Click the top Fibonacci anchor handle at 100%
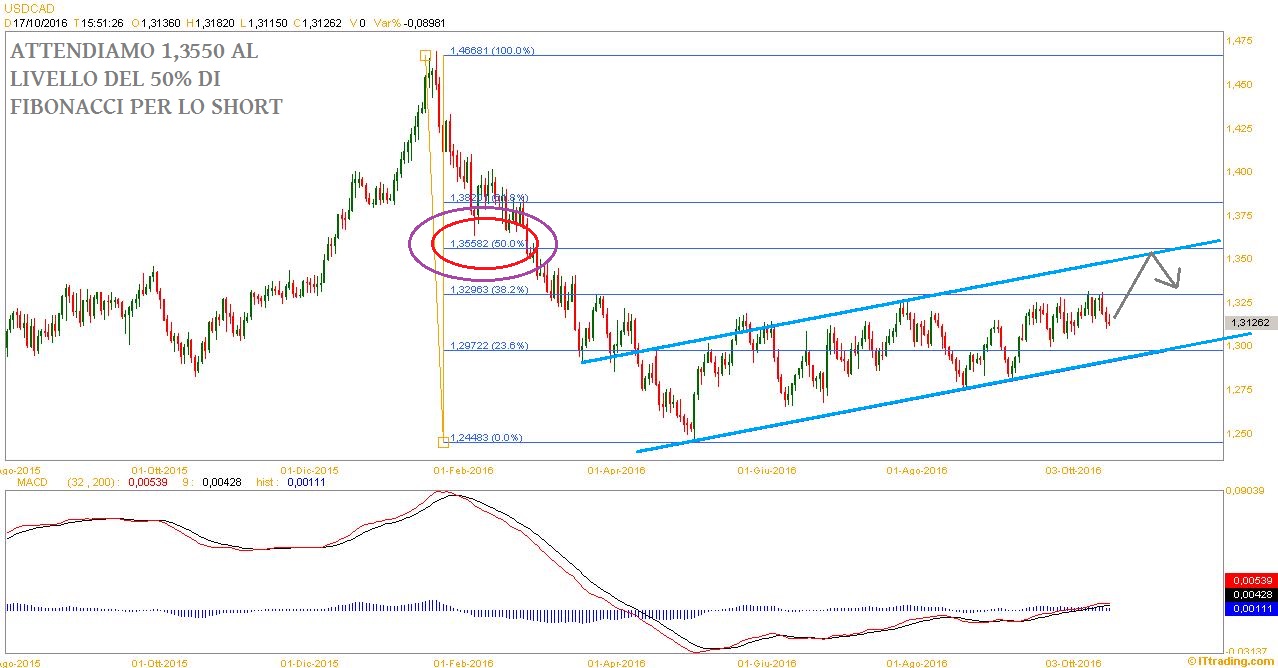This screenshot has width=1278, height=668. (425, 56)
